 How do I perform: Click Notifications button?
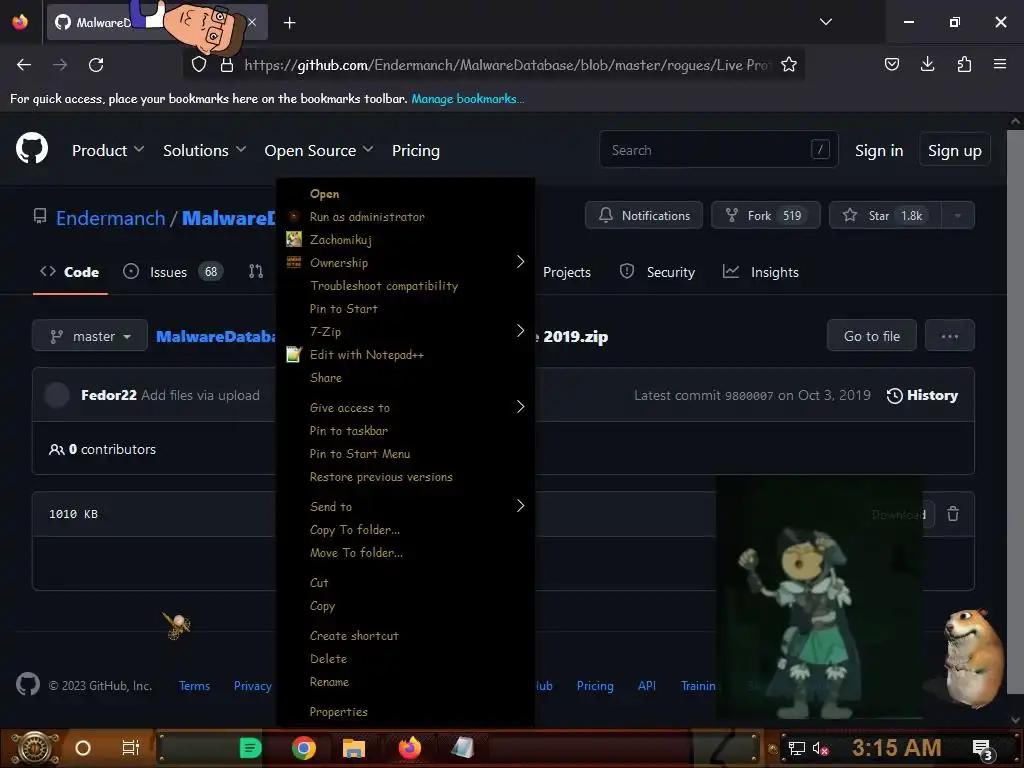tap(644, 216)
